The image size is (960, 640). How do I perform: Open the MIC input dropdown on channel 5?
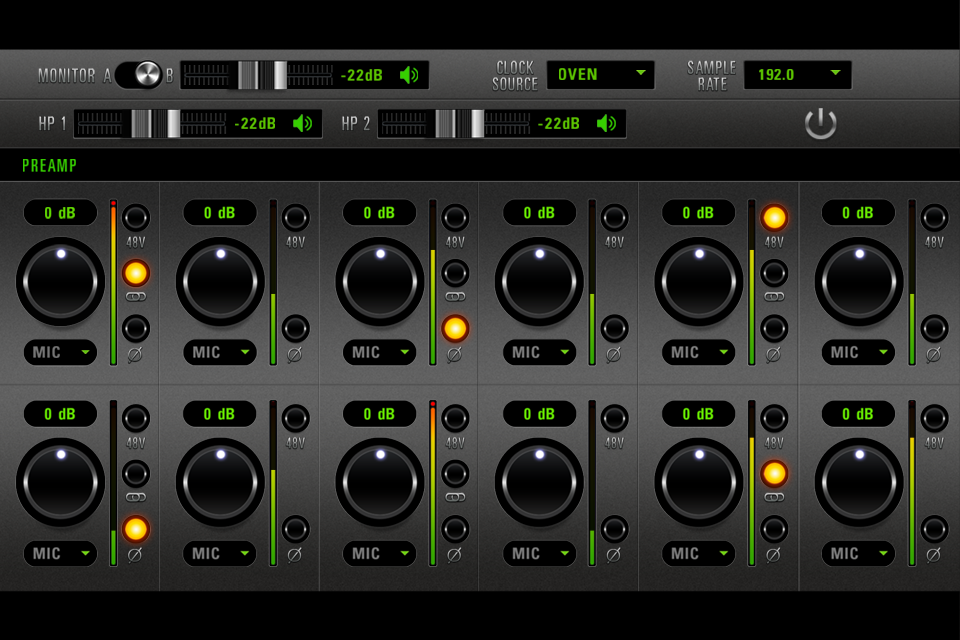[699, 352]
